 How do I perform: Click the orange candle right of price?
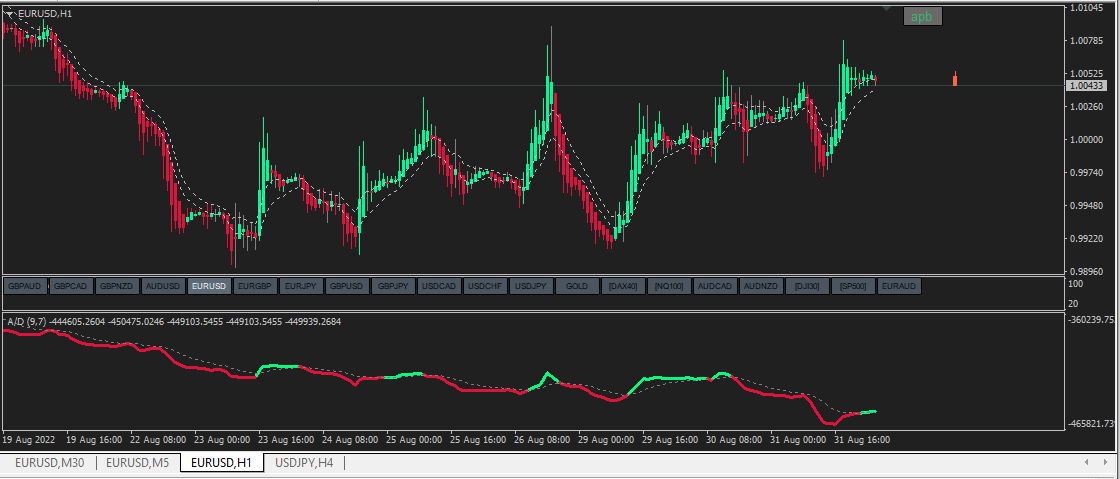(955, 79)
